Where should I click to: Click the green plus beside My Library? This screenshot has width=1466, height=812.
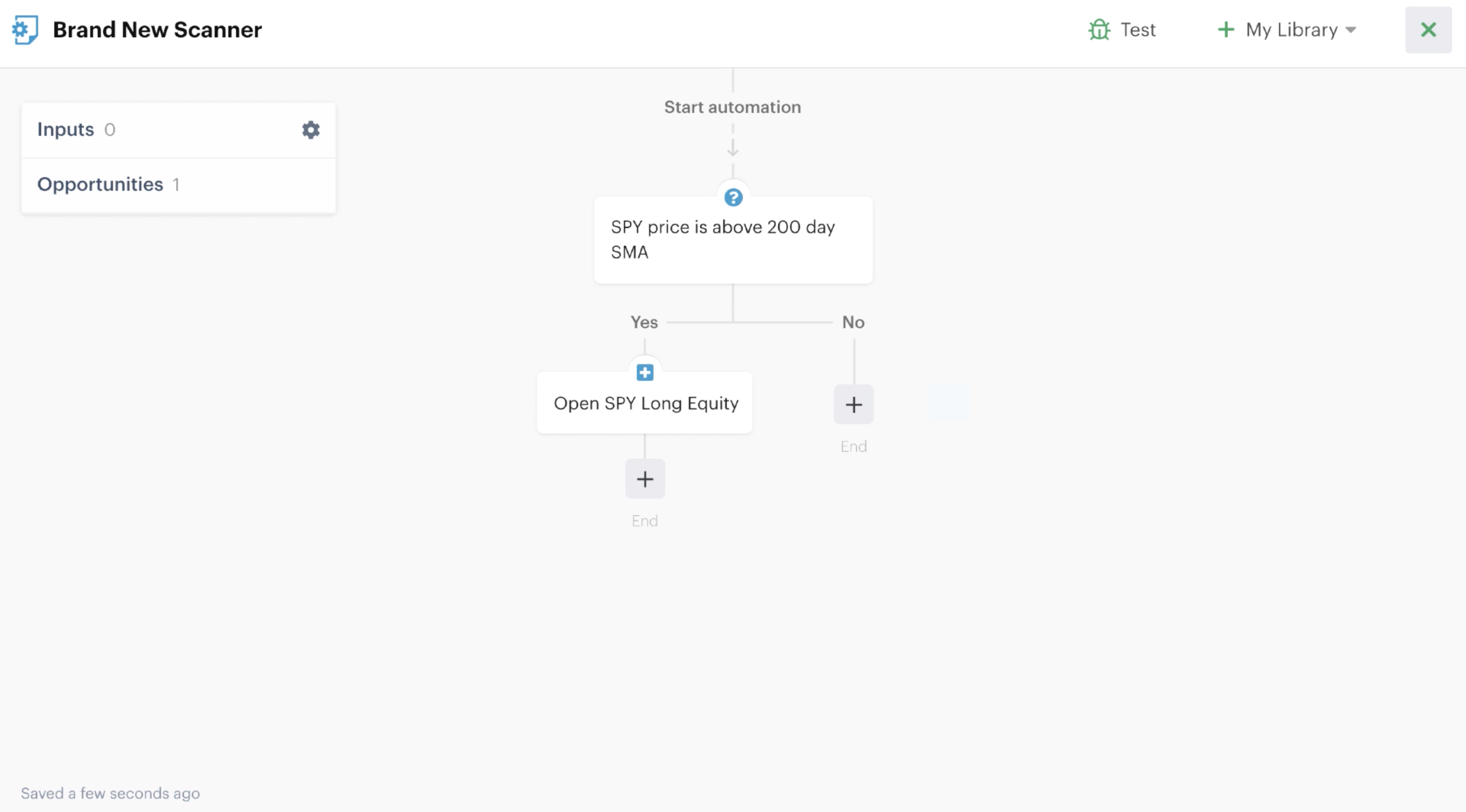(x=1226, y=30)
